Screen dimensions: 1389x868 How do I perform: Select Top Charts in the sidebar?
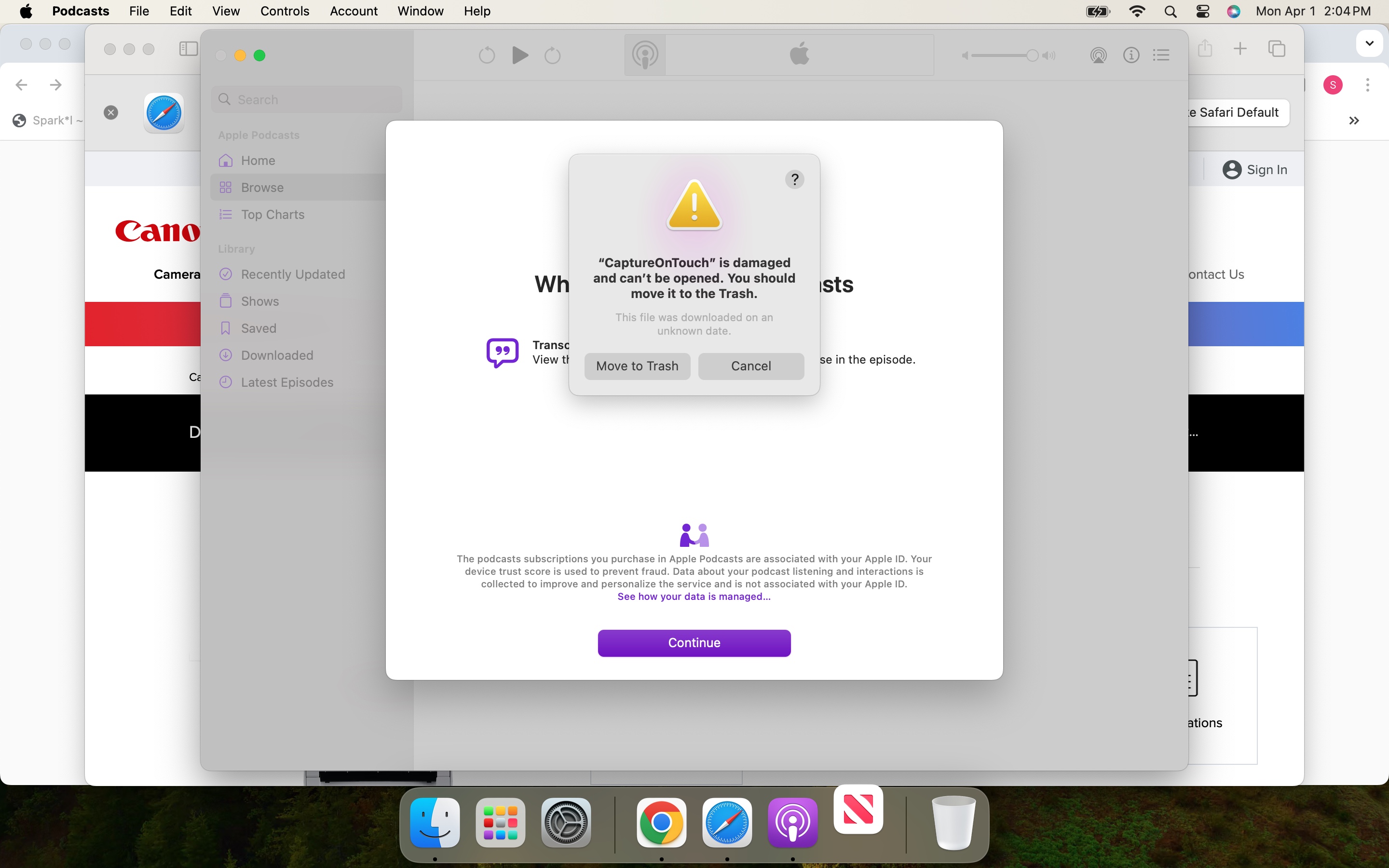pos(272,214)
